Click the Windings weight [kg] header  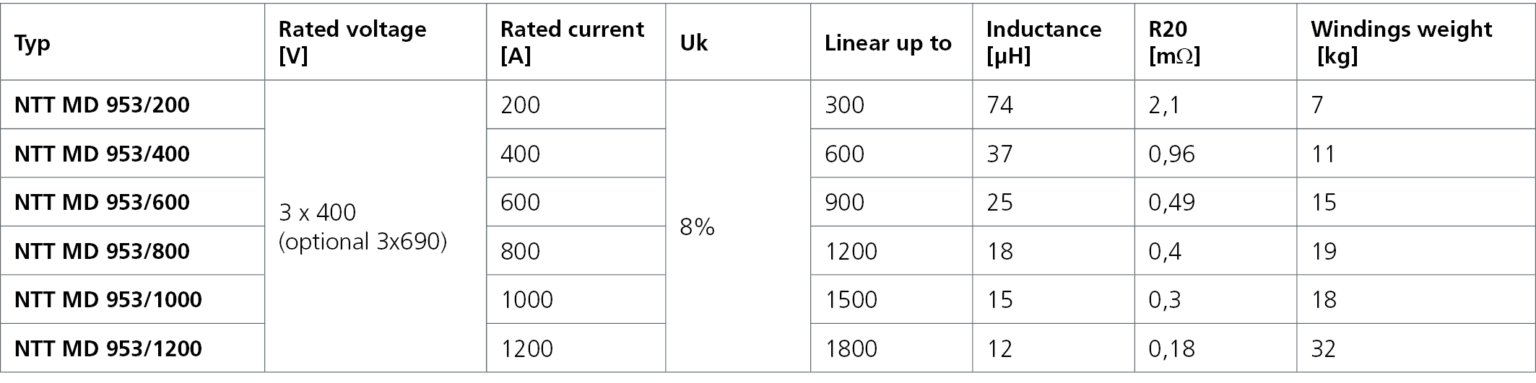[1401, 44]
